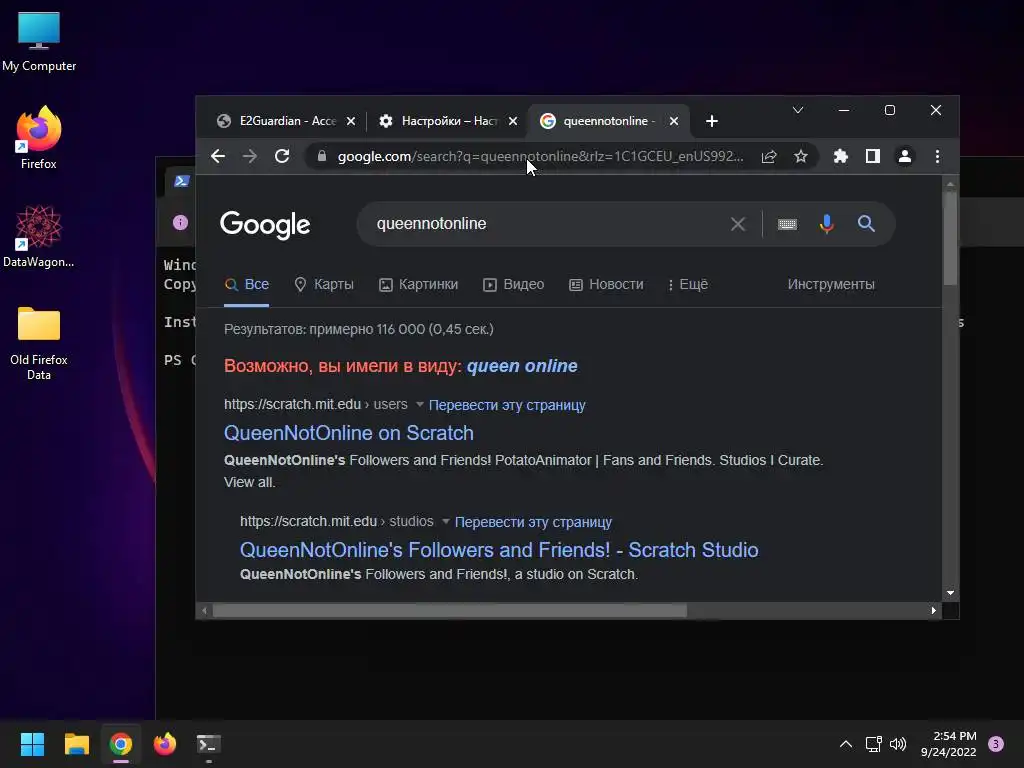Open the QueenNotOnline on Scratch result
Screen dimensions: 1024x768
pyautogui.click(x=349, y=433)
